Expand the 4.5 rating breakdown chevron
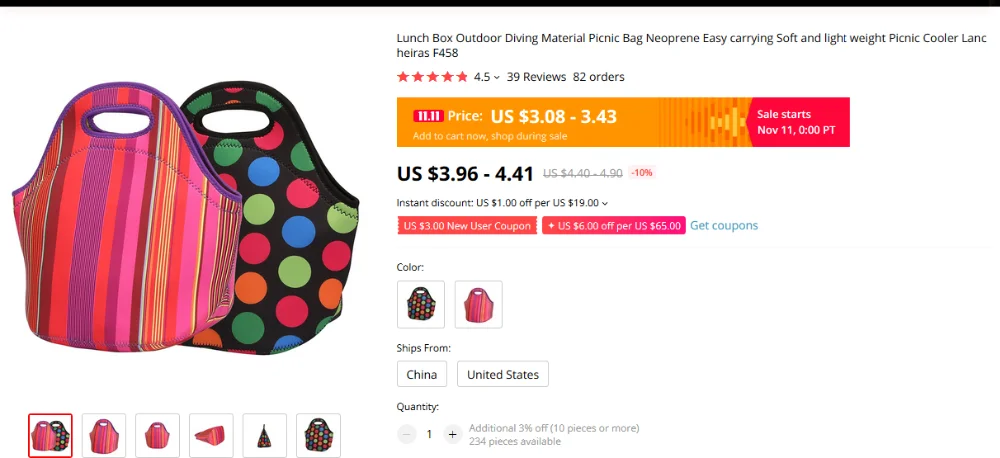The width and height of the screenshot is (1000, 458). pos(497,78)
